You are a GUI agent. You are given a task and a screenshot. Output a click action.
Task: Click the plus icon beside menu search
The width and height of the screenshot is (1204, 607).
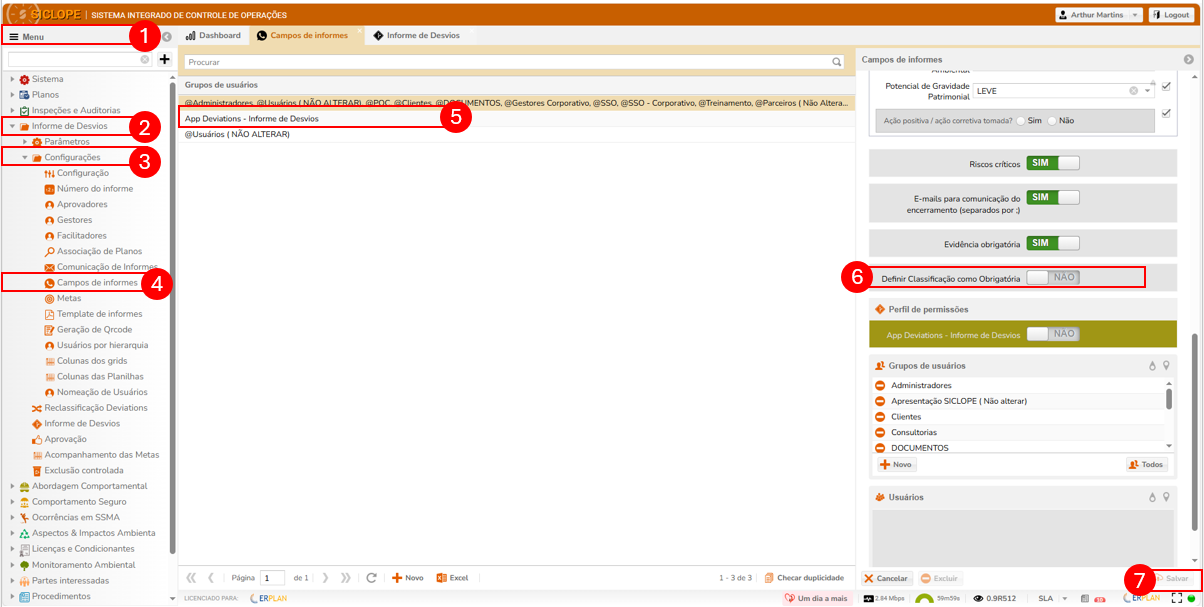[x=165, y=60]
